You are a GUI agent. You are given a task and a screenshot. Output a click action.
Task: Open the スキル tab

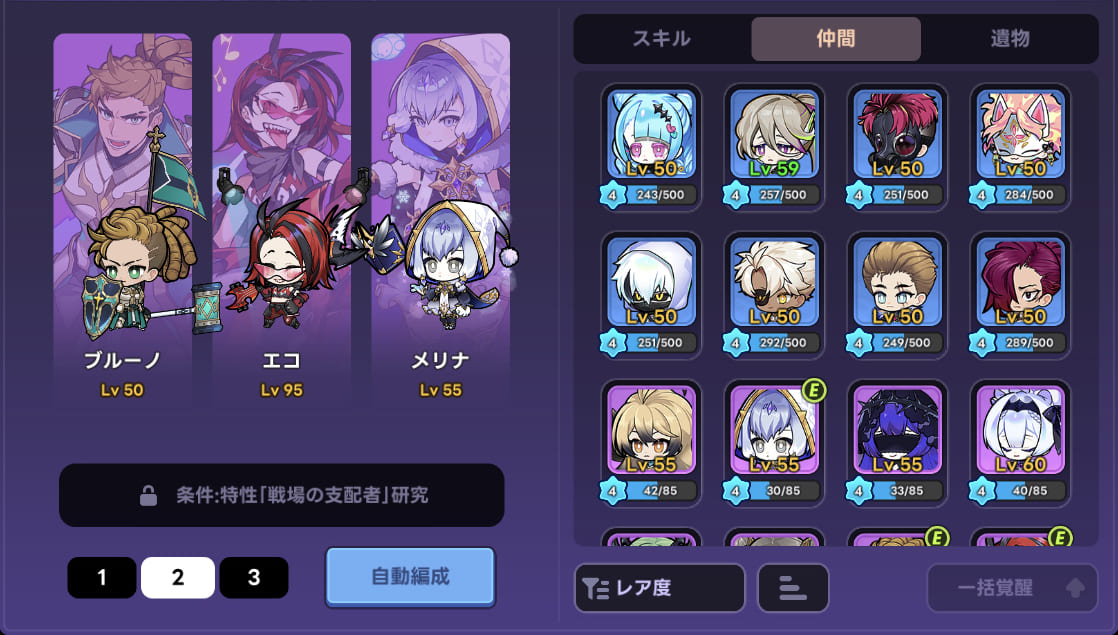(x=662, y=38)
